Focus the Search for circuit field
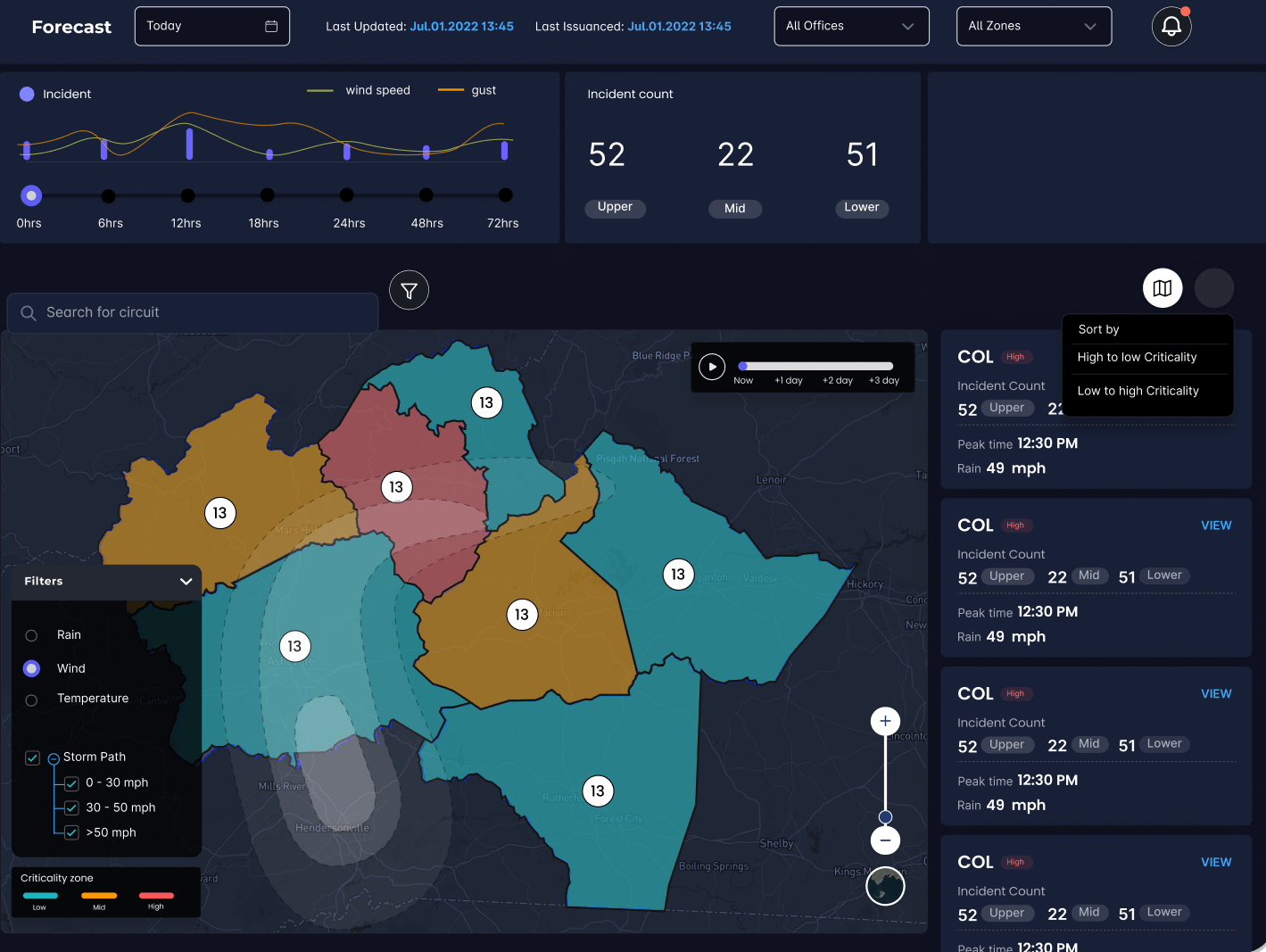Screen dimensions: 1266x952 (193, 312)
